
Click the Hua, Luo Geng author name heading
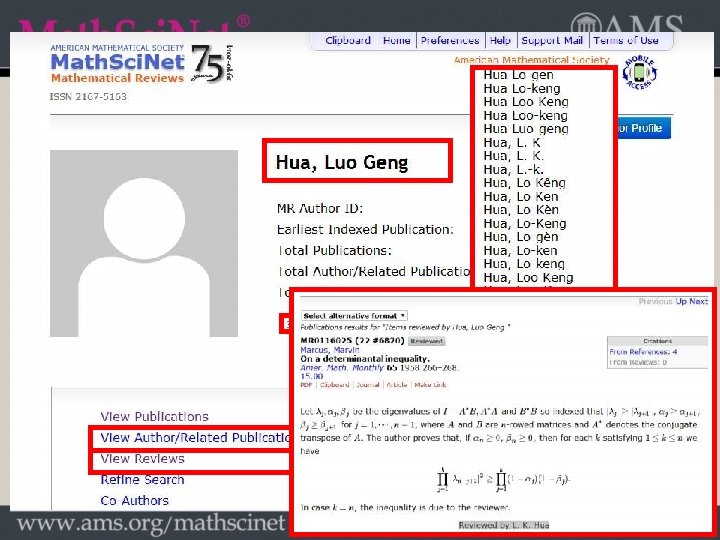click(x=342, y=162)
